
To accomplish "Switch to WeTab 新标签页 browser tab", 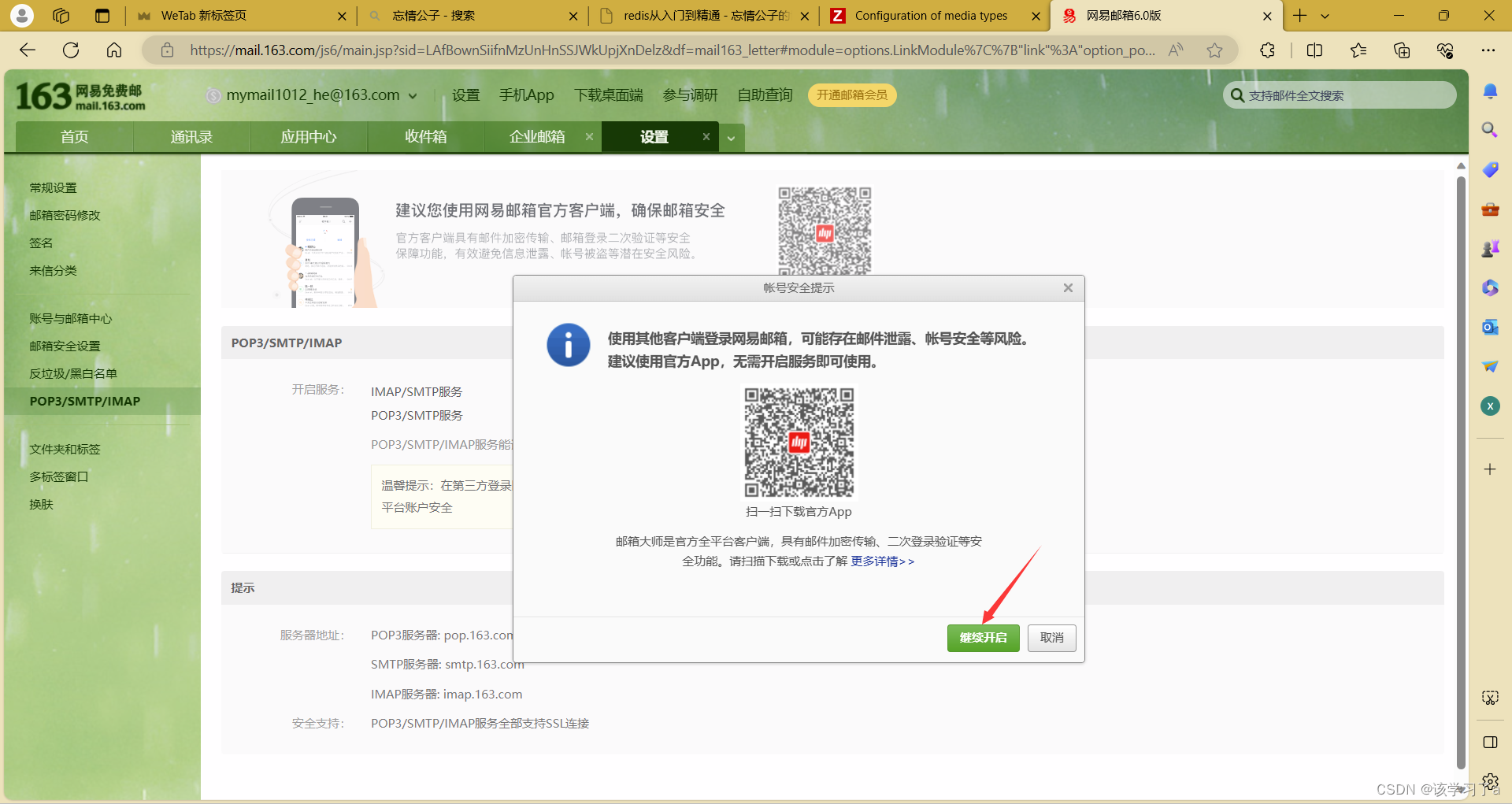I will [x=240, y=16].
